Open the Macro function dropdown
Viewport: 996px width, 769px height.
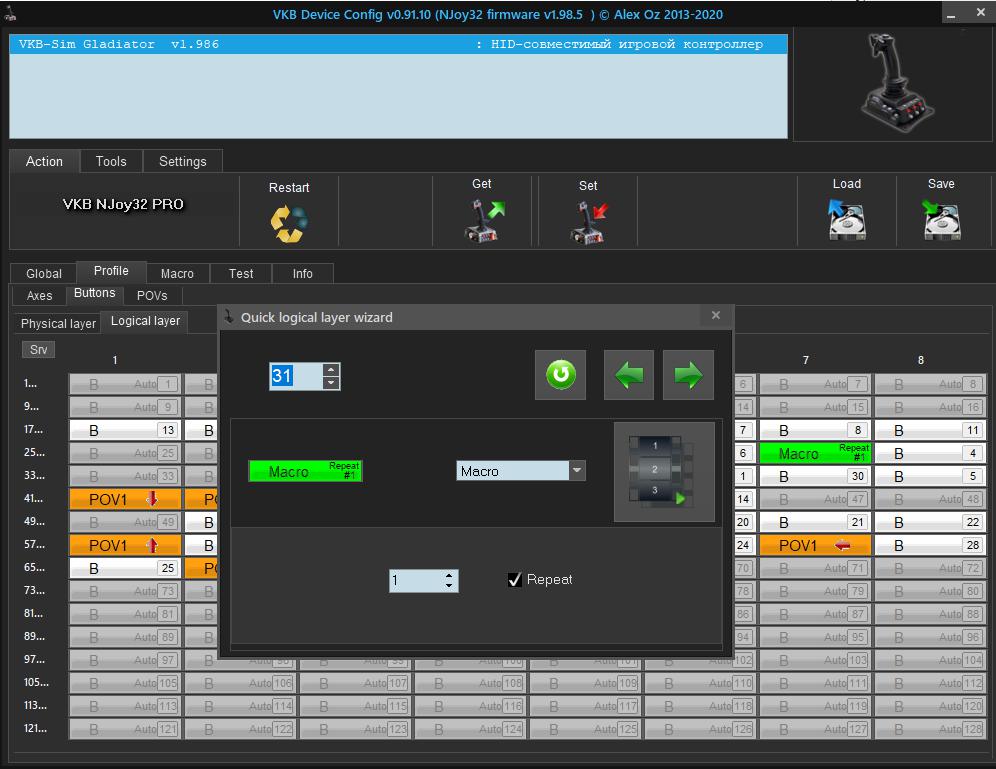(x=576, y=471)
